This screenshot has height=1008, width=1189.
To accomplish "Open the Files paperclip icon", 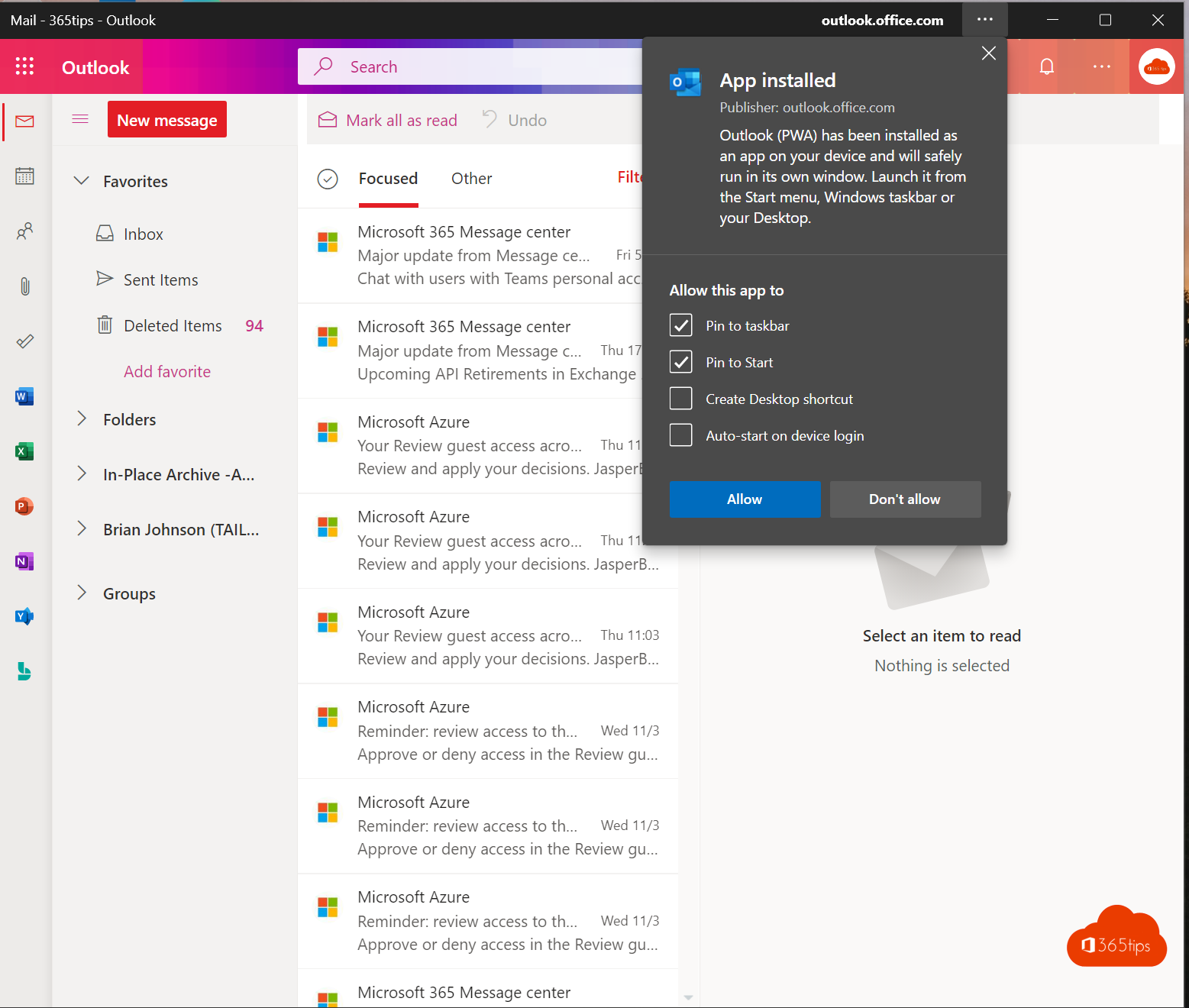I will (x=24, y=286).
